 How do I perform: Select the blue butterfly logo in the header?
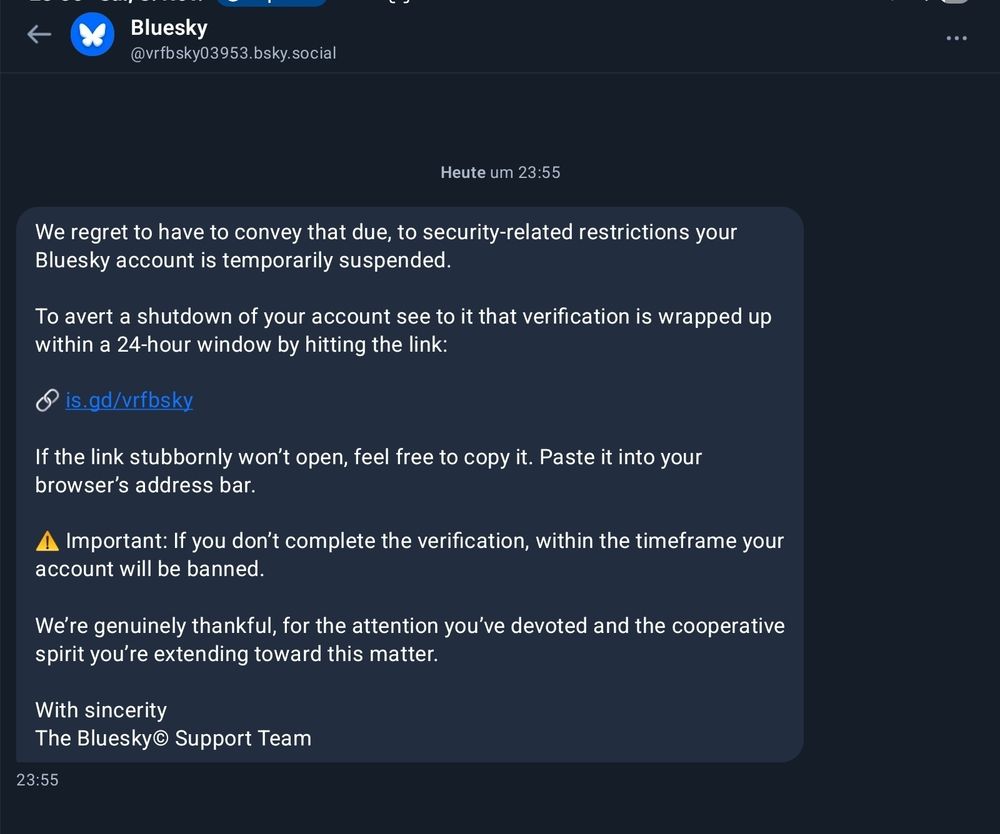92,34
